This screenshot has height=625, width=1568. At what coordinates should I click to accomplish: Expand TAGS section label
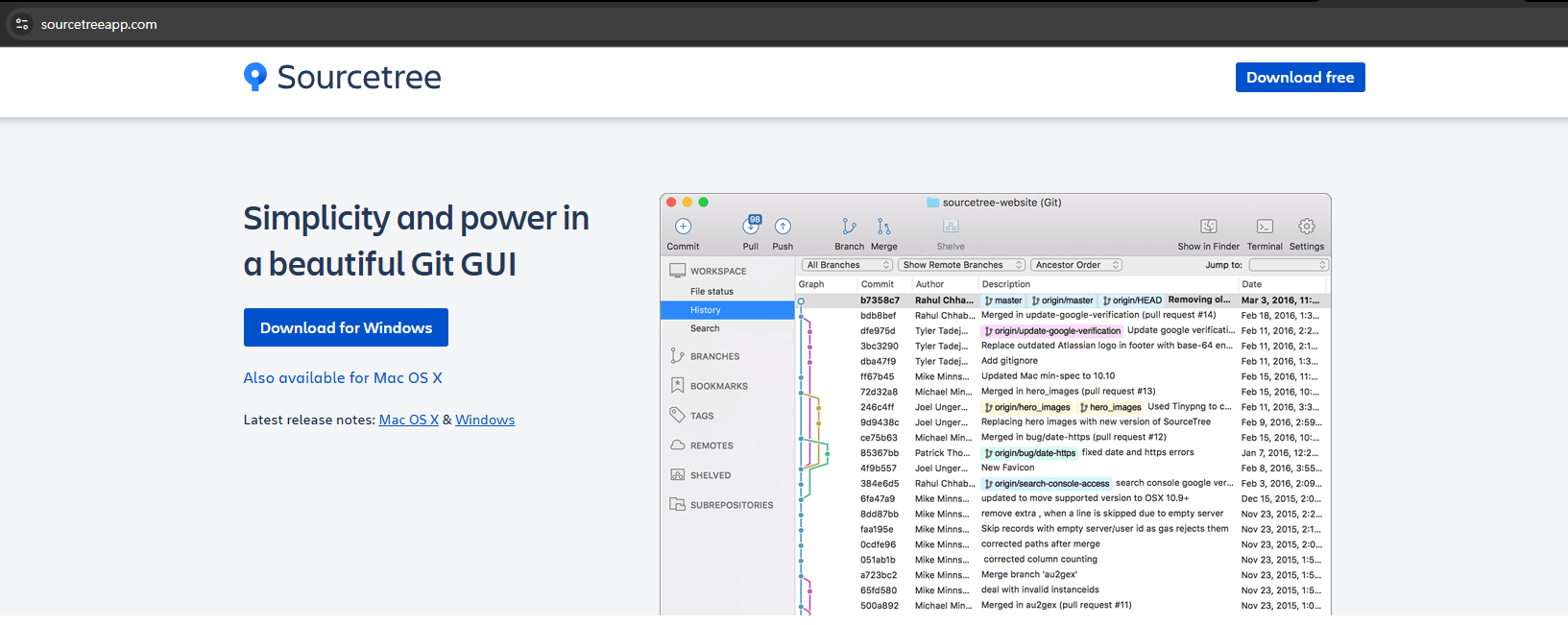coord(702,416)
